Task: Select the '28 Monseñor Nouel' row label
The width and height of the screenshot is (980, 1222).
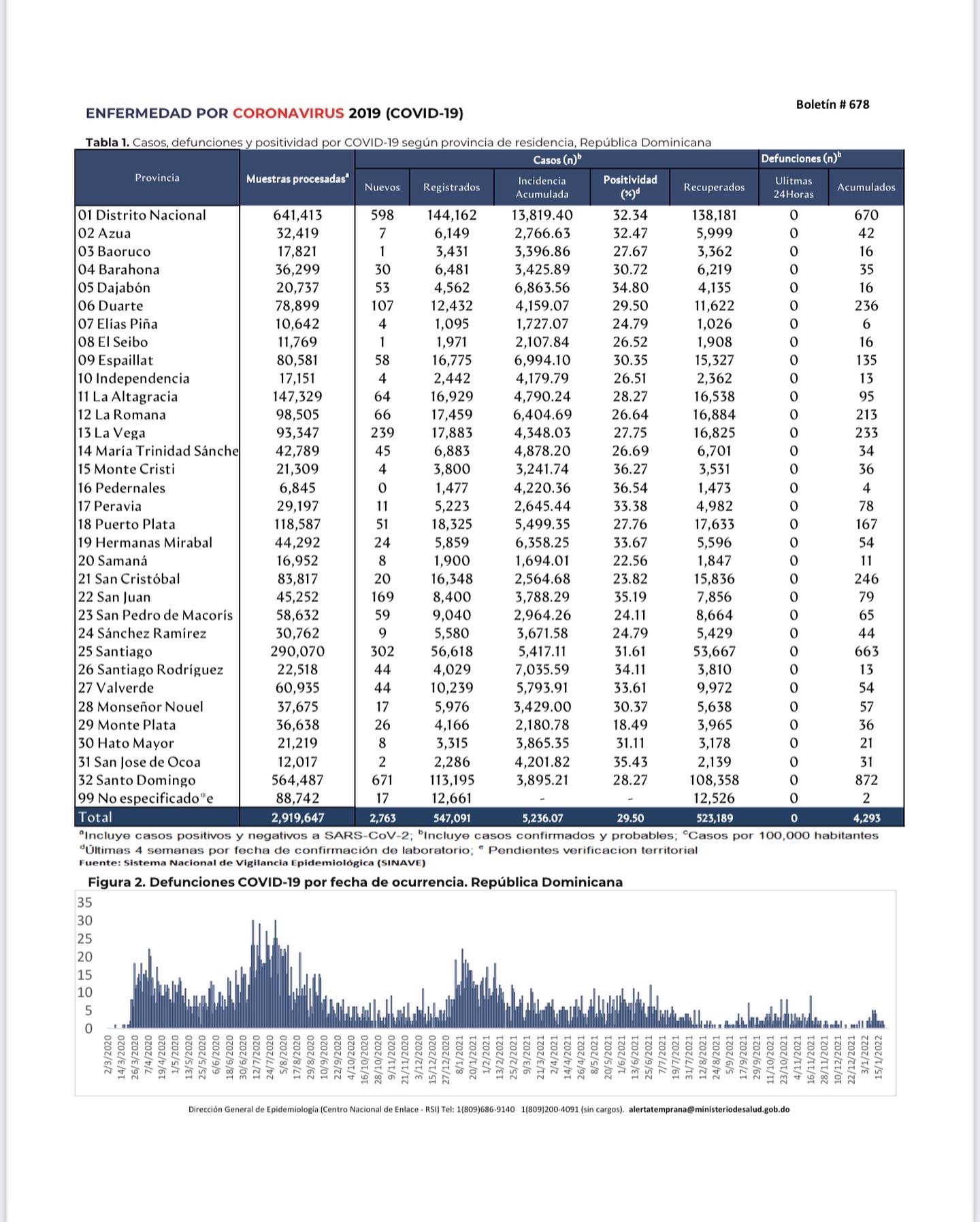Action: [140, 707]
